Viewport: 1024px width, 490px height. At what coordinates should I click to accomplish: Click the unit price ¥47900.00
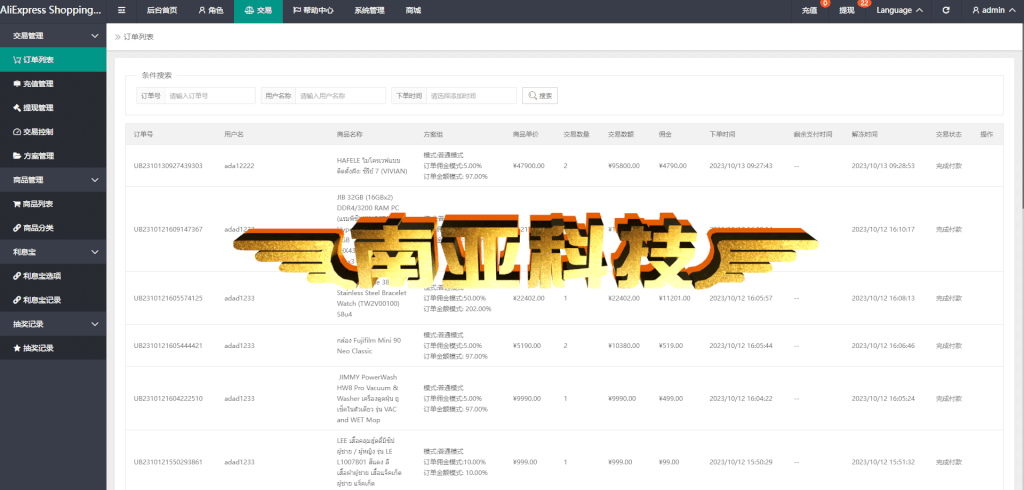(x=528, y=166)
